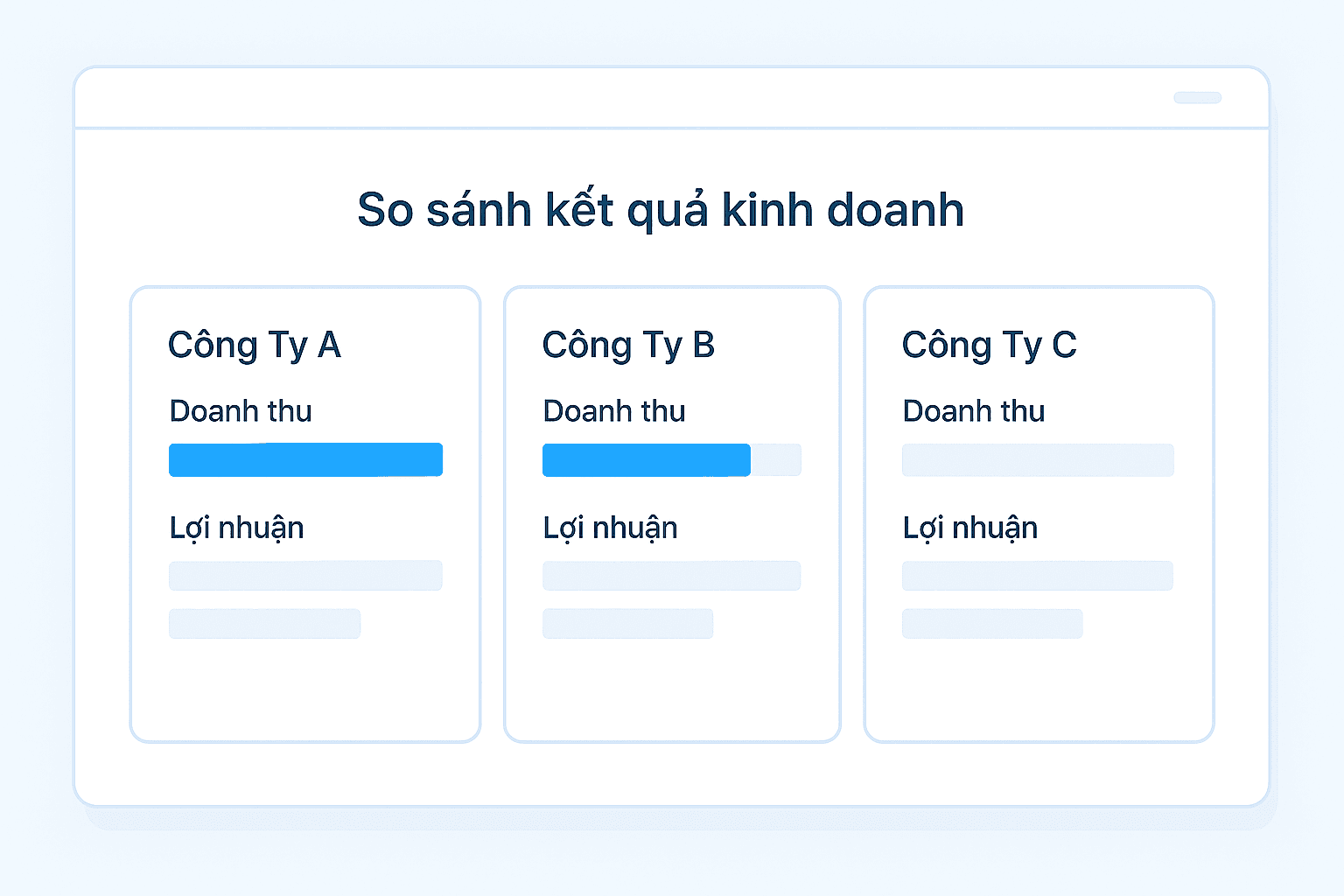Click the pill button in the window header

click(1197, 98)
